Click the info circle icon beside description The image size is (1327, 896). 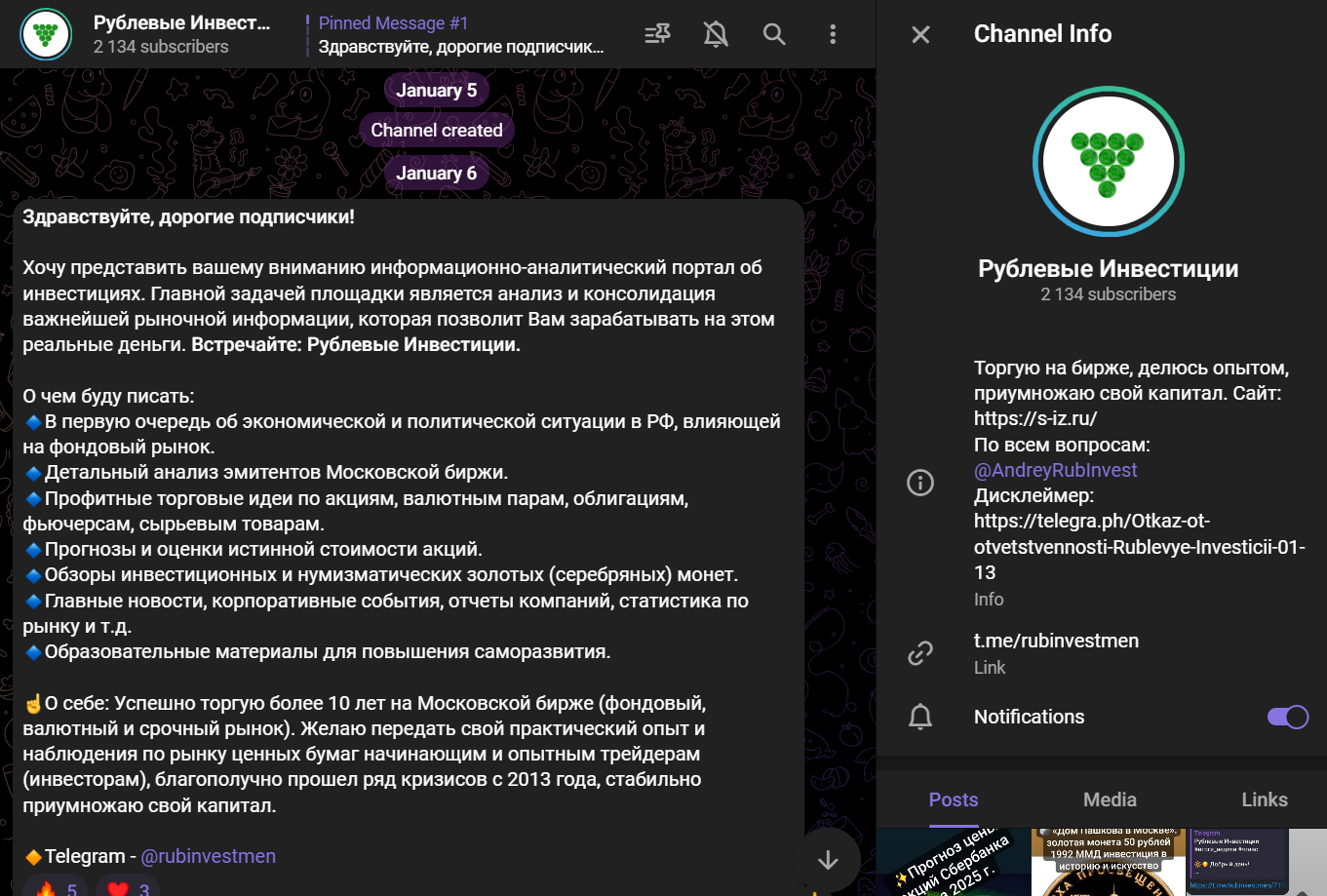coord(920,483)
